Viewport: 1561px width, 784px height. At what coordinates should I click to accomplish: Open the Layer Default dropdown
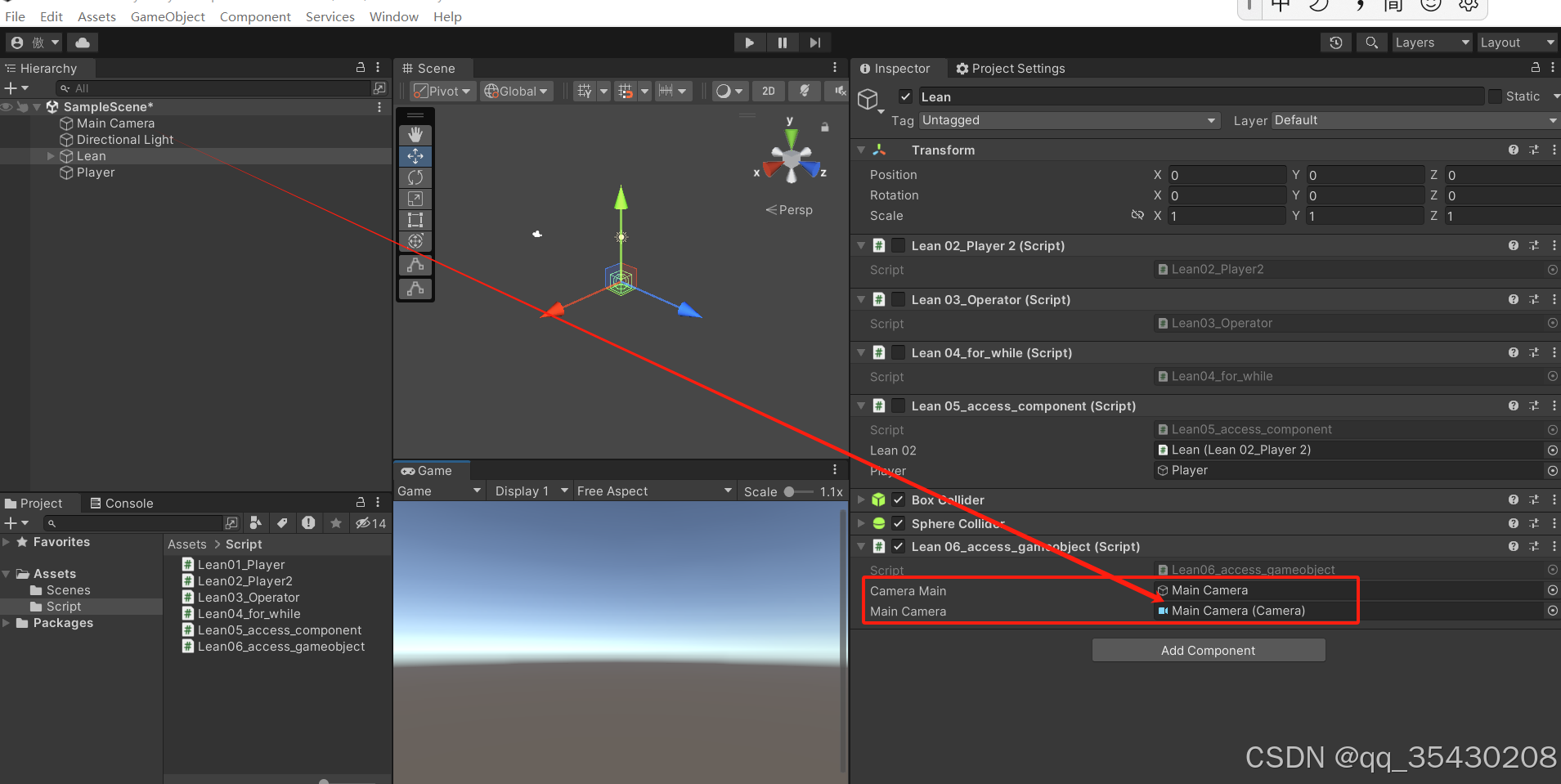tap(1415, 120)
